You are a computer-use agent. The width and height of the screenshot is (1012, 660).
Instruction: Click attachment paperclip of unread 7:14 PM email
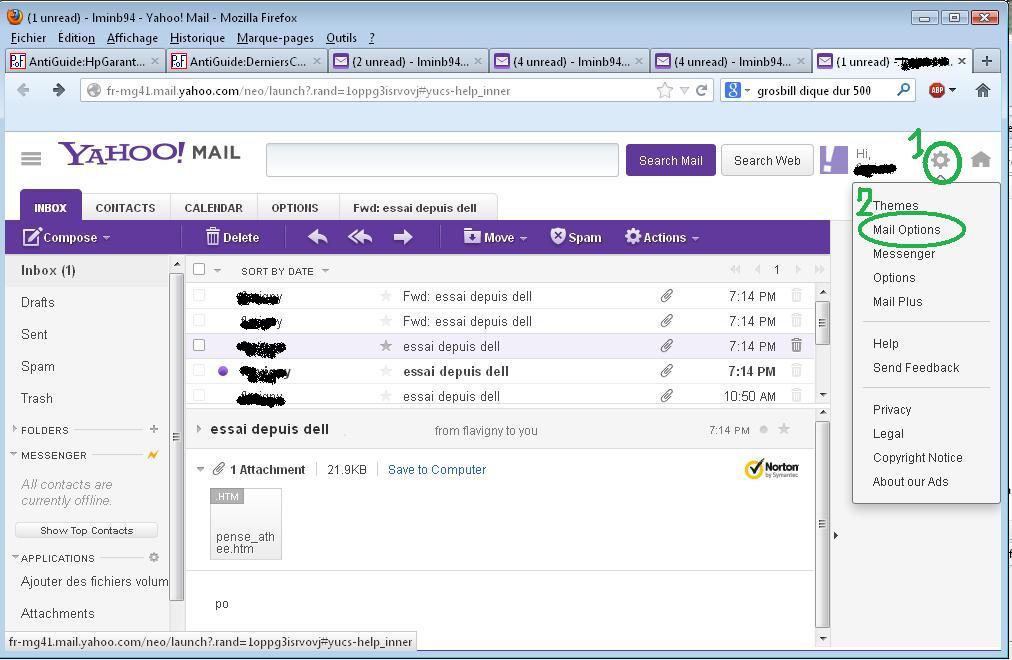(x=667, y=371)
